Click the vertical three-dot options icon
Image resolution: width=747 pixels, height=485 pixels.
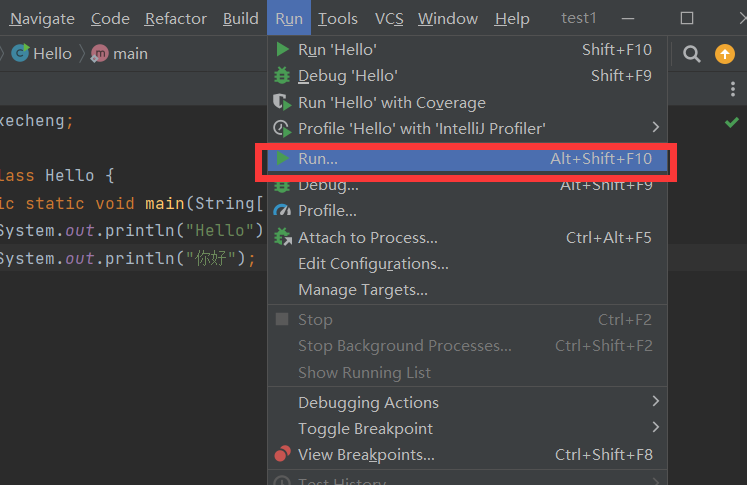tap(733, 89)
